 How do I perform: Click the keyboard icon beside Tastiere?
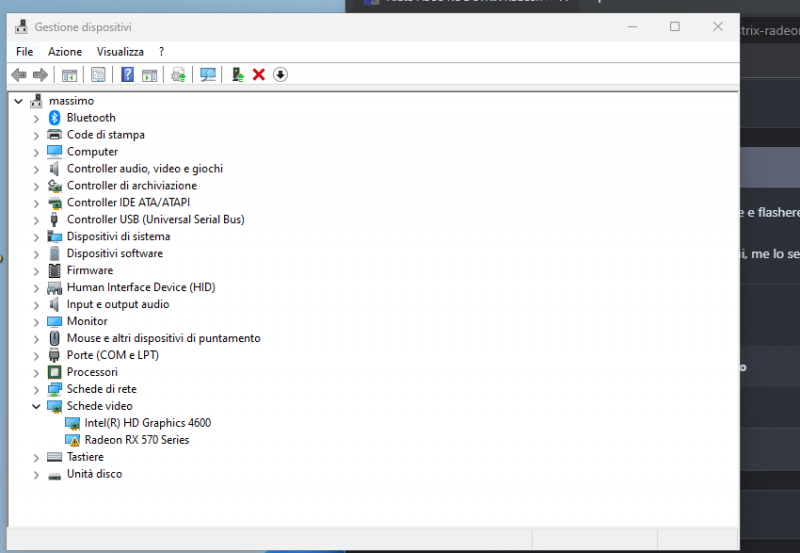(x=55, y=457)
